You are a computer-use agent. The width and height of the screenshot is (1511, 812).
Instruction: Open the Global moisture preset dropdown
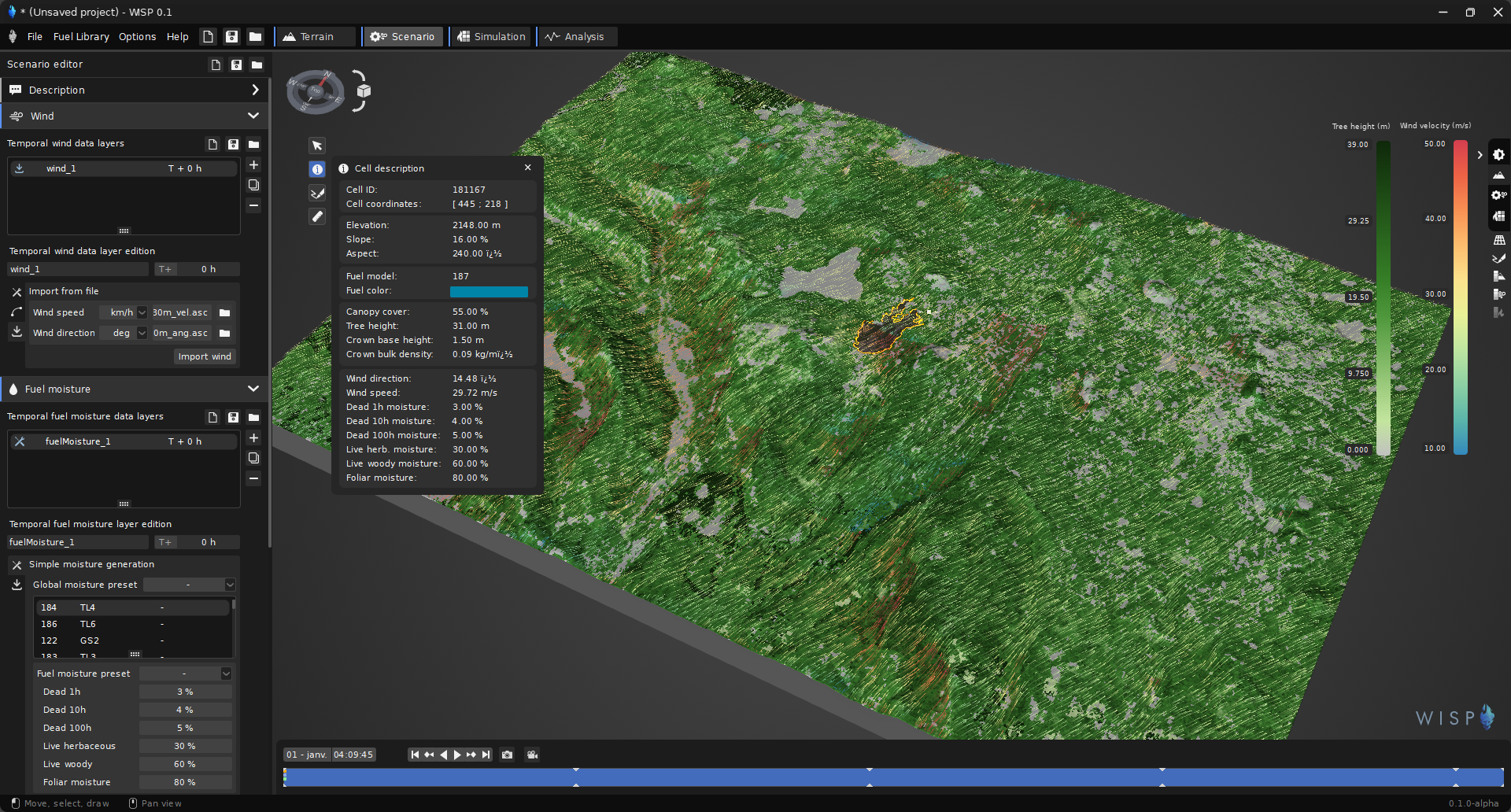[189, 585]
